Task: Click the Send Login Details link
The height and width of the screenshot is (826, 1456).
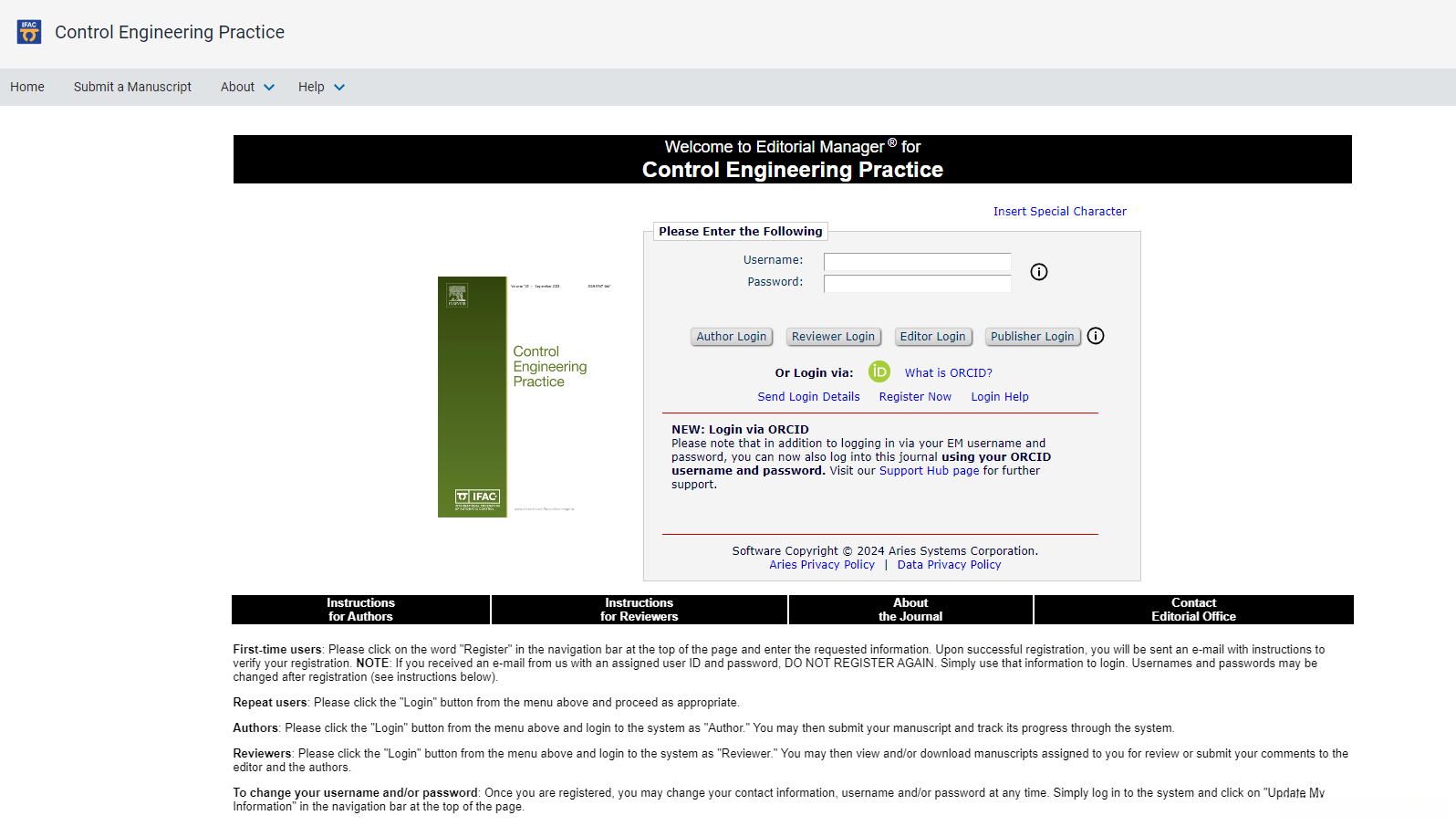Action: 808,397
